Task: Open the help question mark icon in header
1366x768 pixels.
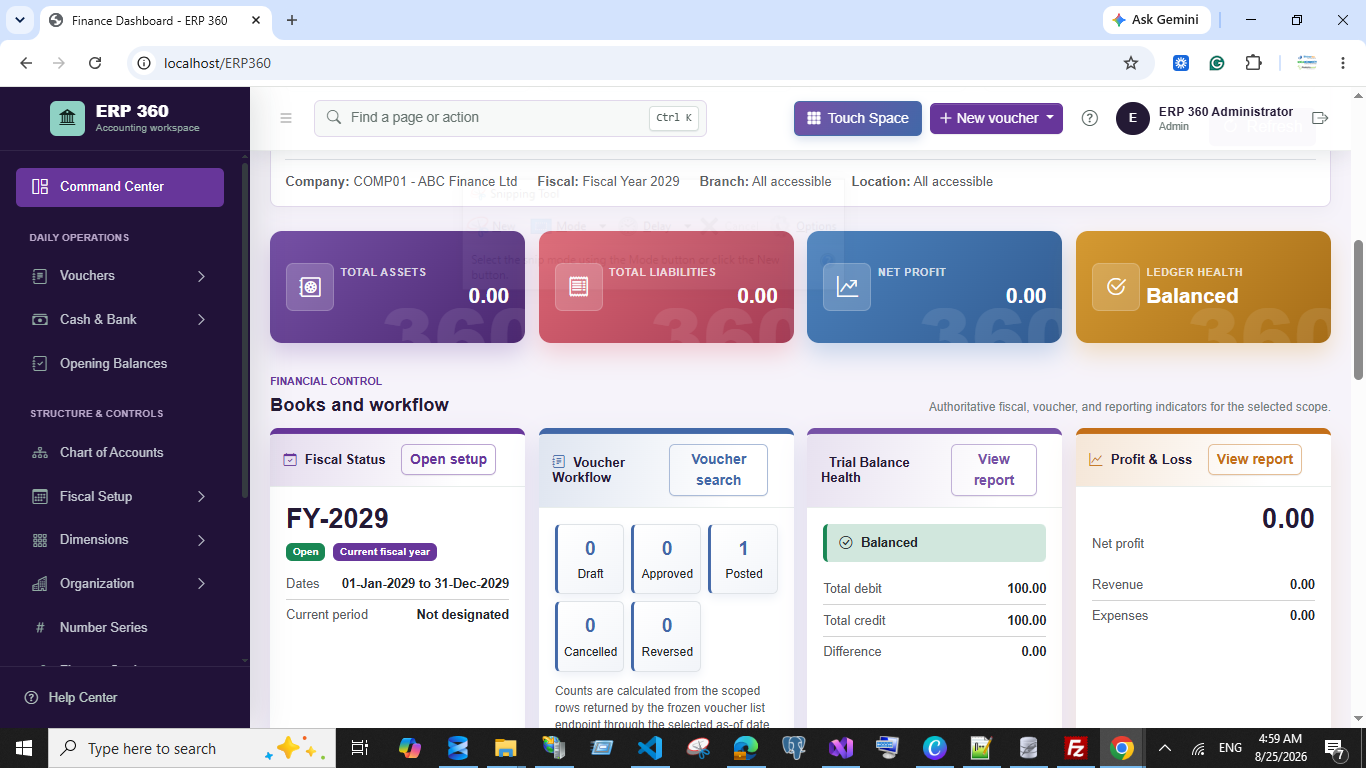Action: 1090,118
